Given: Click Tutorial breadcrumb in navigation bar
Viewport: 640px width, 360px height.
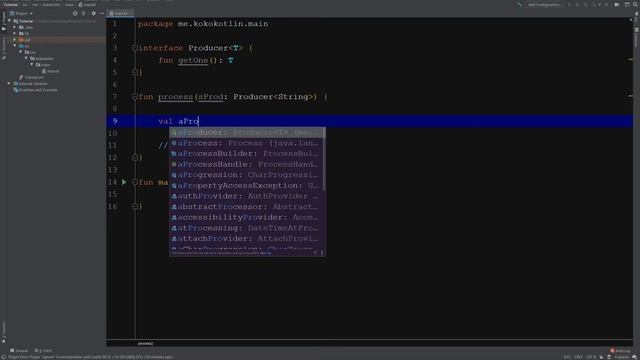Looking at the screenshot, I should 11,4.
